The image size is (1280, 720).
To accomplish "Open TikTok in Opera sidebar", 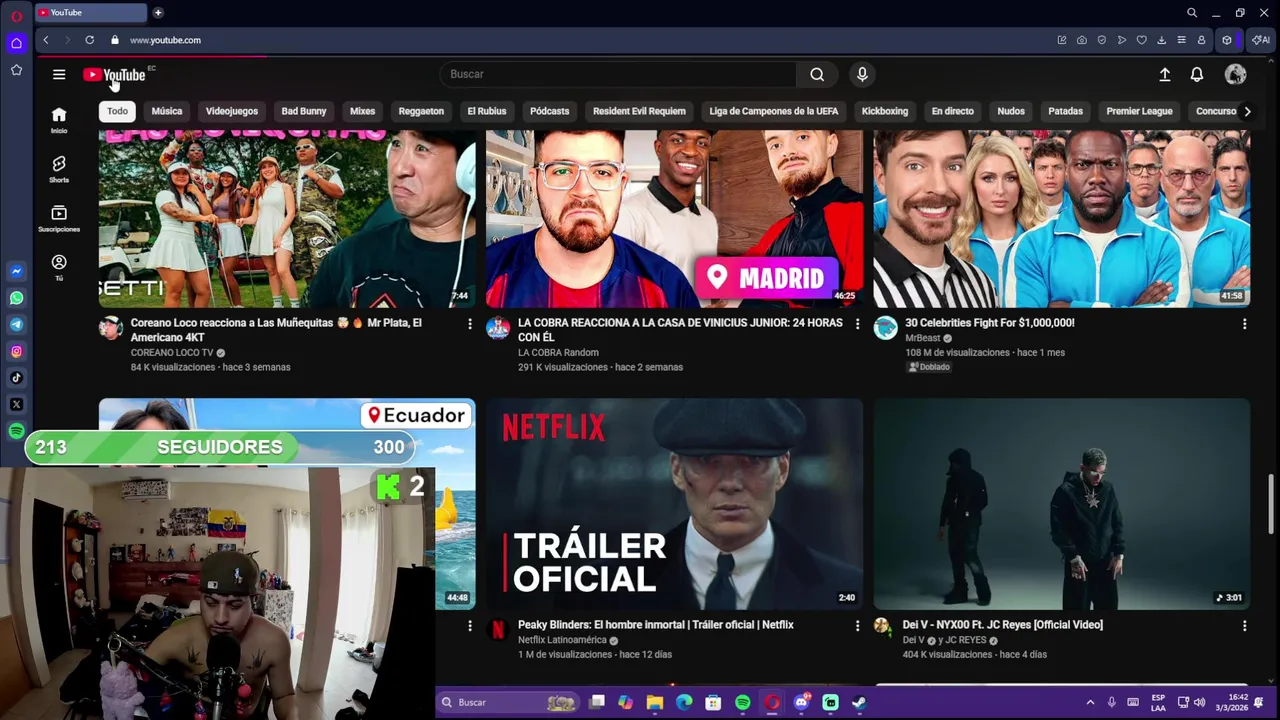I will [16, 378].
